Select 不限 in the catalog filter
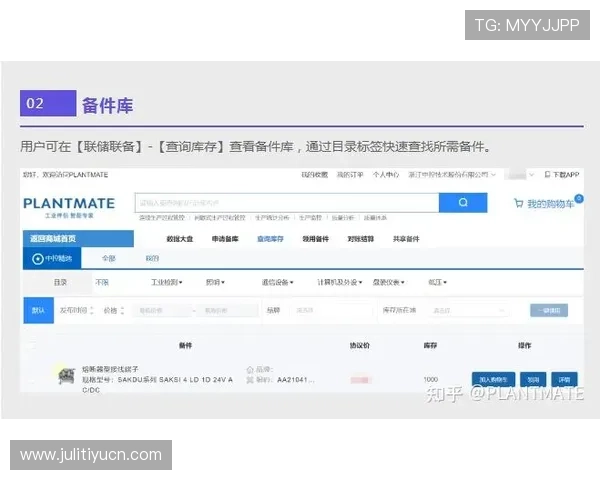 click(x=102, y=282)
